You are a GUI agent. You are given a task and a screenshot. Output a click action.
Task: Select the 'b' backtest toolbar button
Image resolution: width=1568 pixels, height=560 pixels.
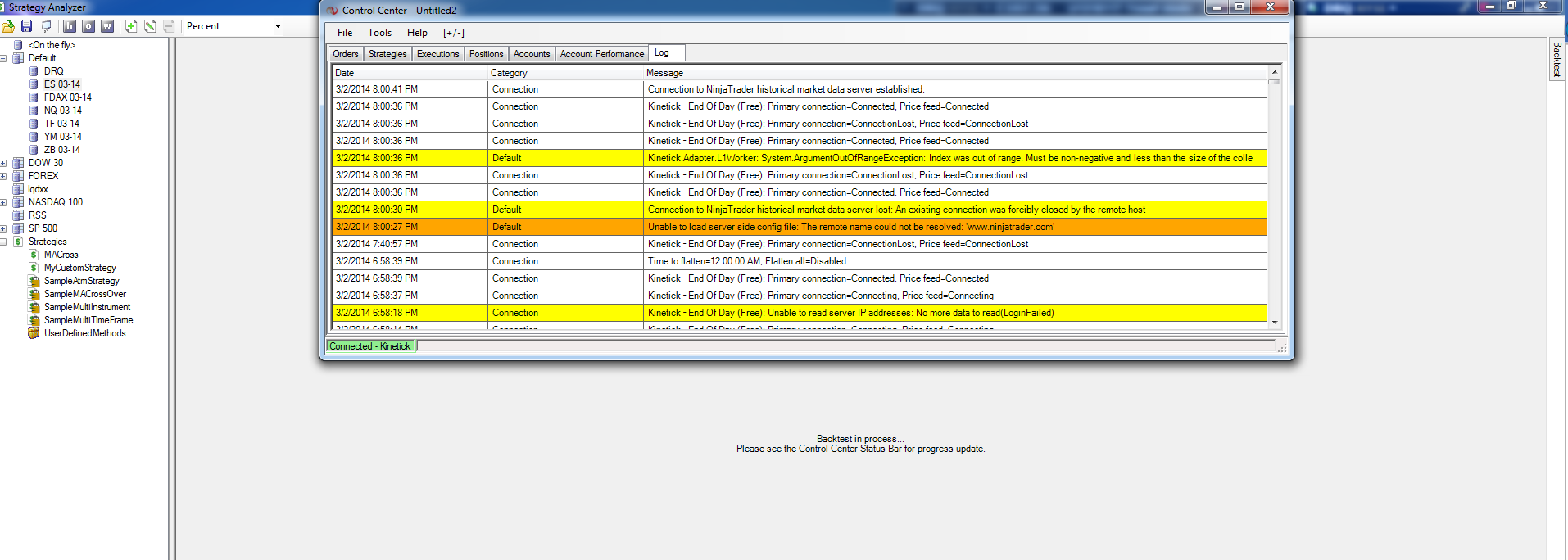tap(70, 26)
